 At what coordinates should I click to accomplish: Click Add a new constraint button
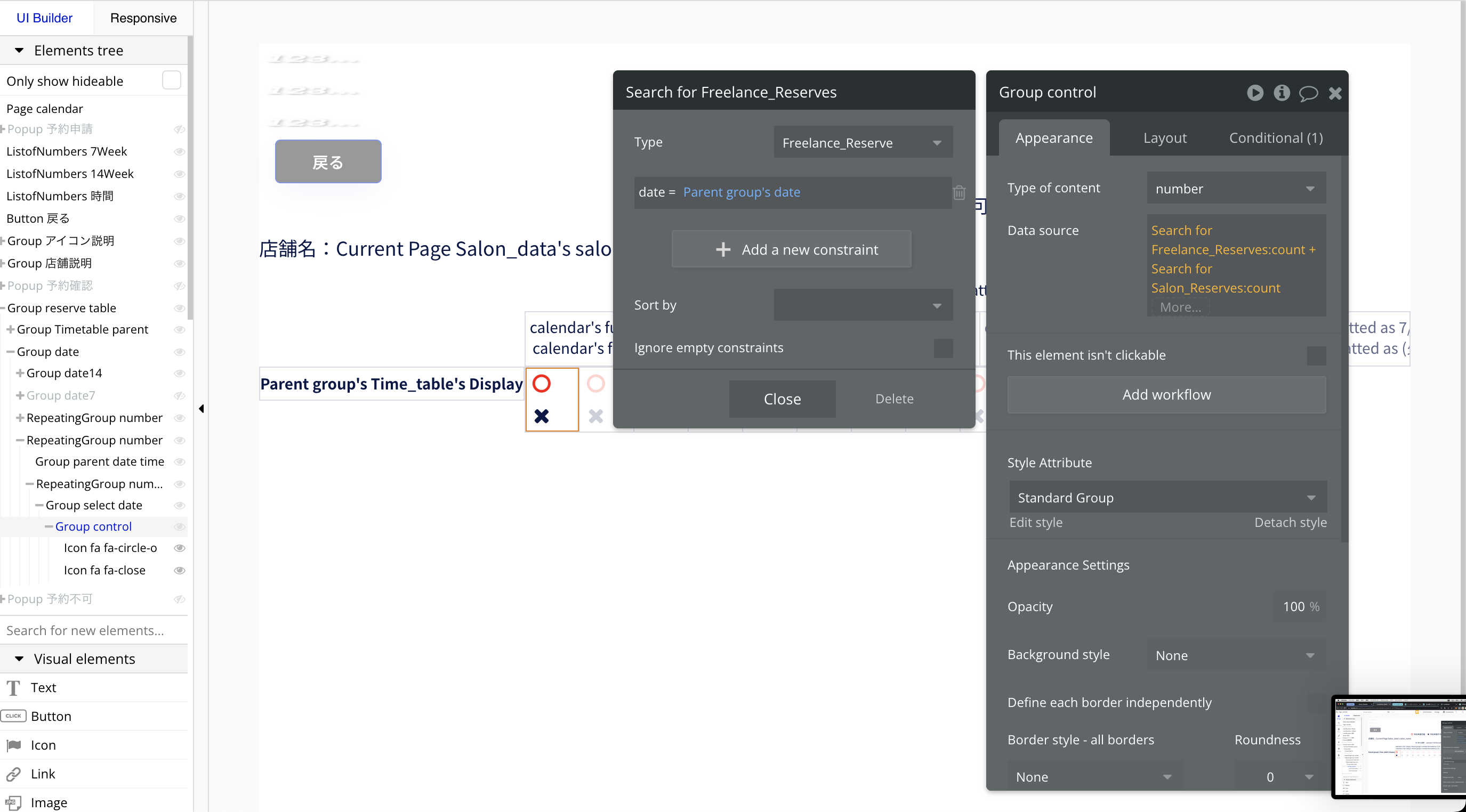(x=791, y=250)
